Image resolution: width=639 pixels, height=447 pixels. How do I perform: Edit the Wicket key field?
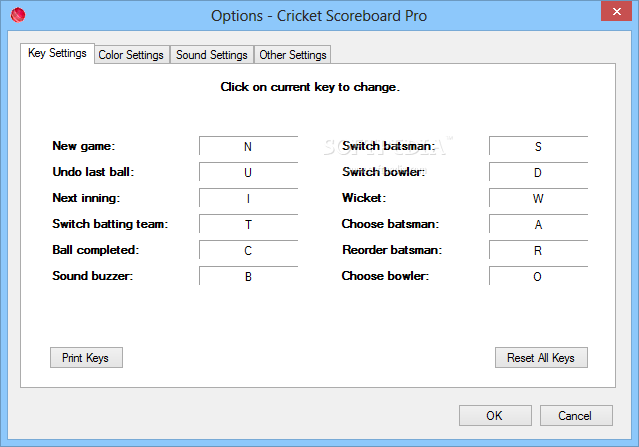click(x=538, y=198)
